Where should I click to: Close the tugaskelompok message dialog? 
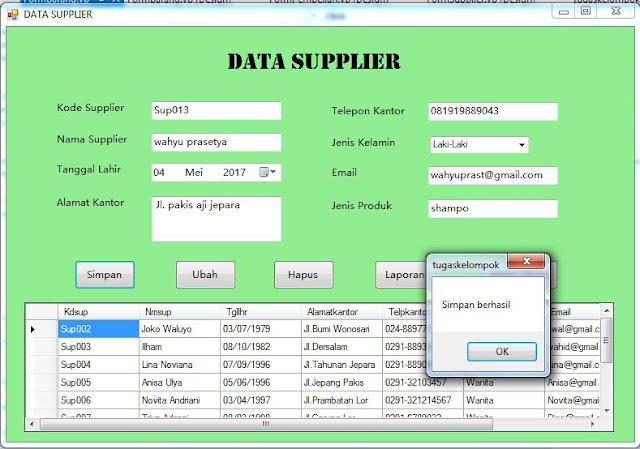click(526, 261)
